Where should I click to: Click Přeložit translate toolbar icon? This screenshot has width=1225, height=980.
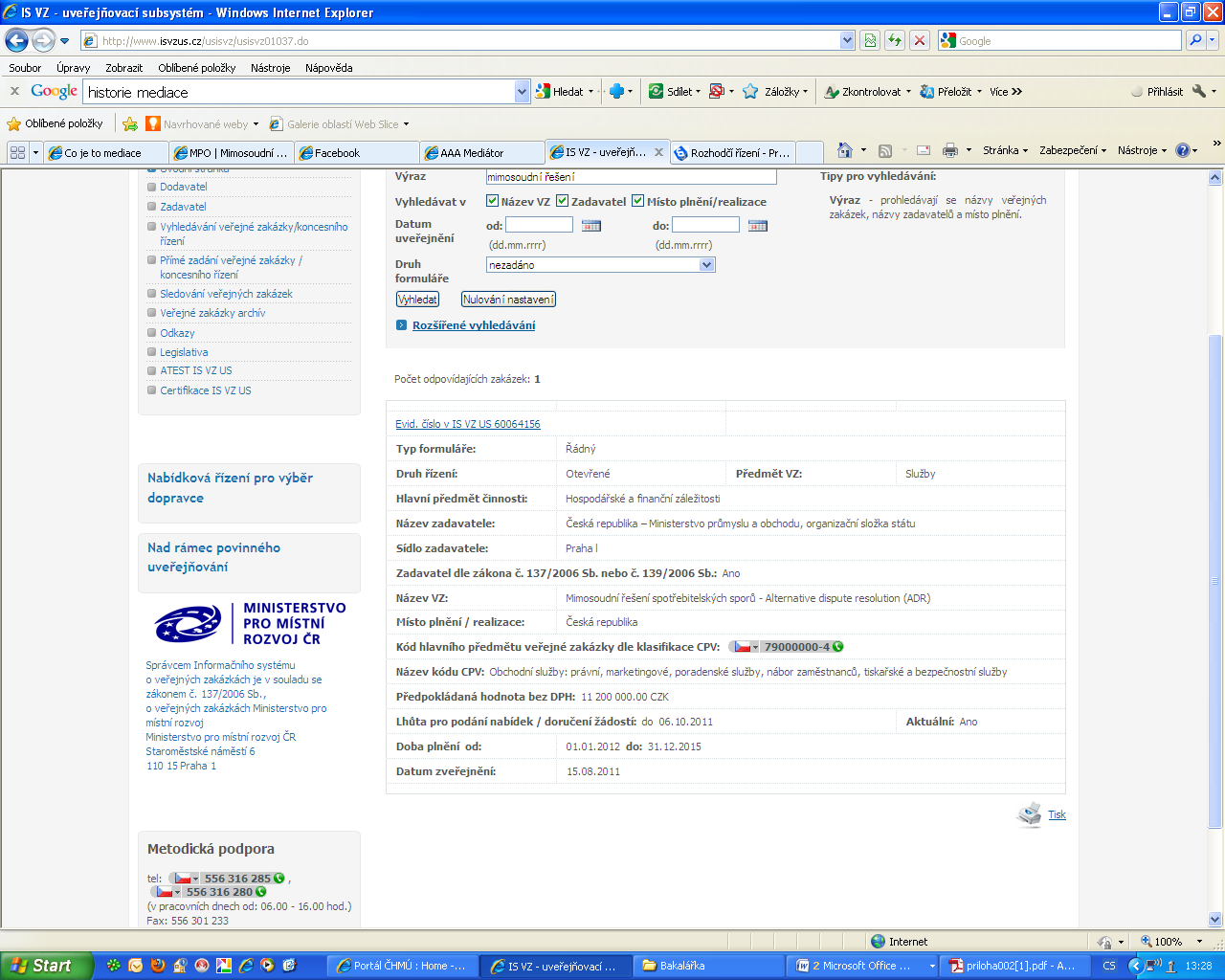click(926, 92)
